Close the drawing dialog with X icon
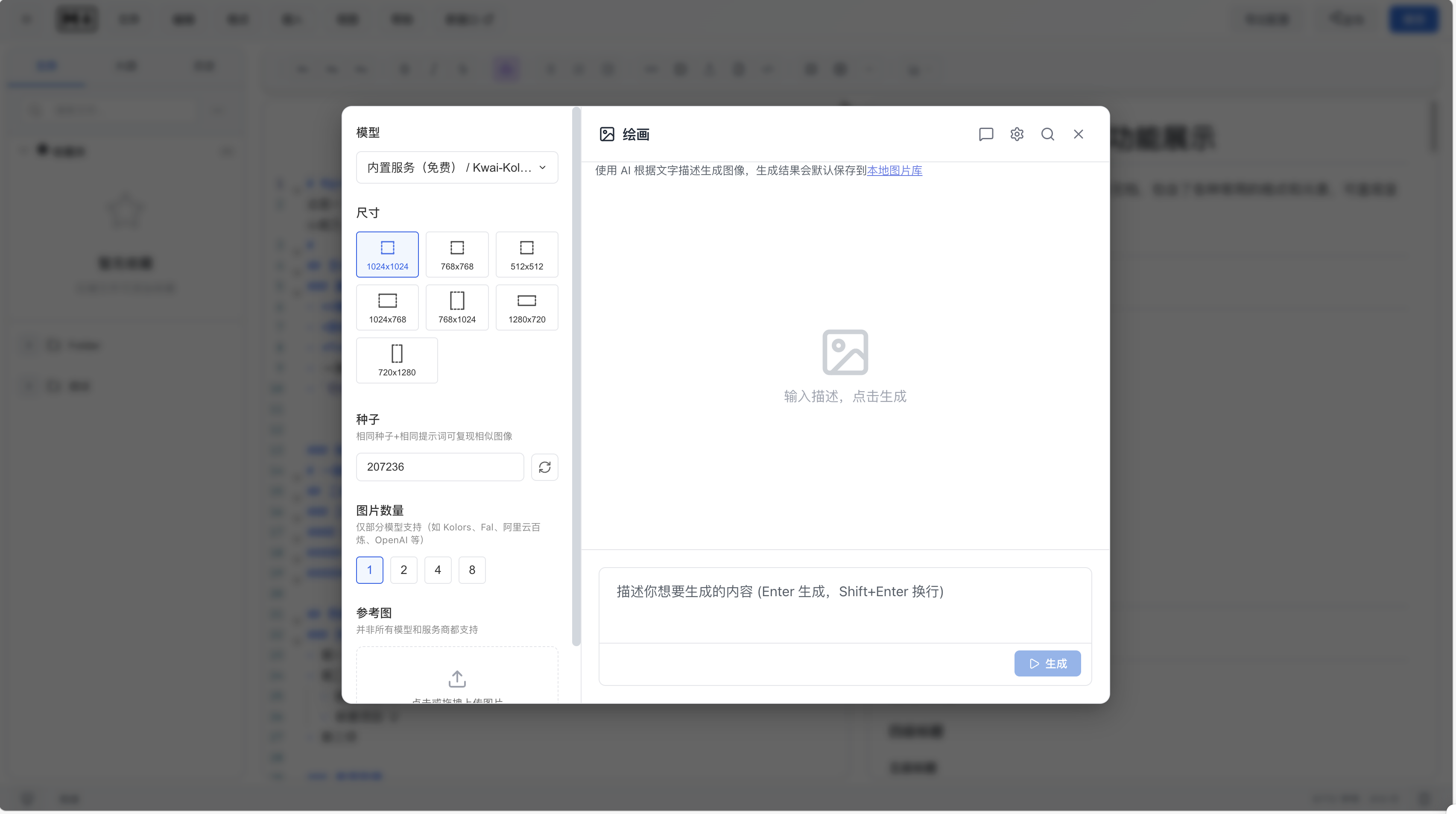Image resolution: width=1456 pixels, height=814 pixels. coord(1078,134)
